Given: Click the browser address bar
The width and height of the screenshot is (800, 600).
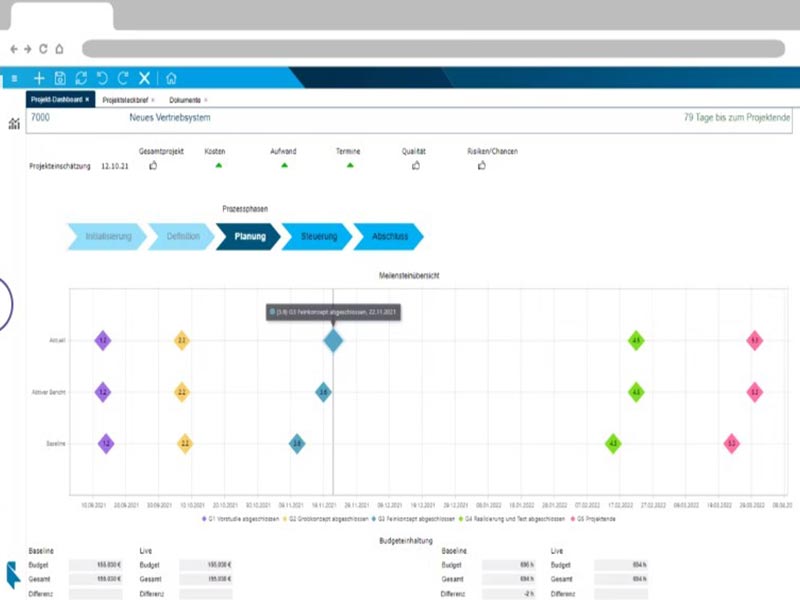Looking at the screenshot, I should tap(430, 48).
